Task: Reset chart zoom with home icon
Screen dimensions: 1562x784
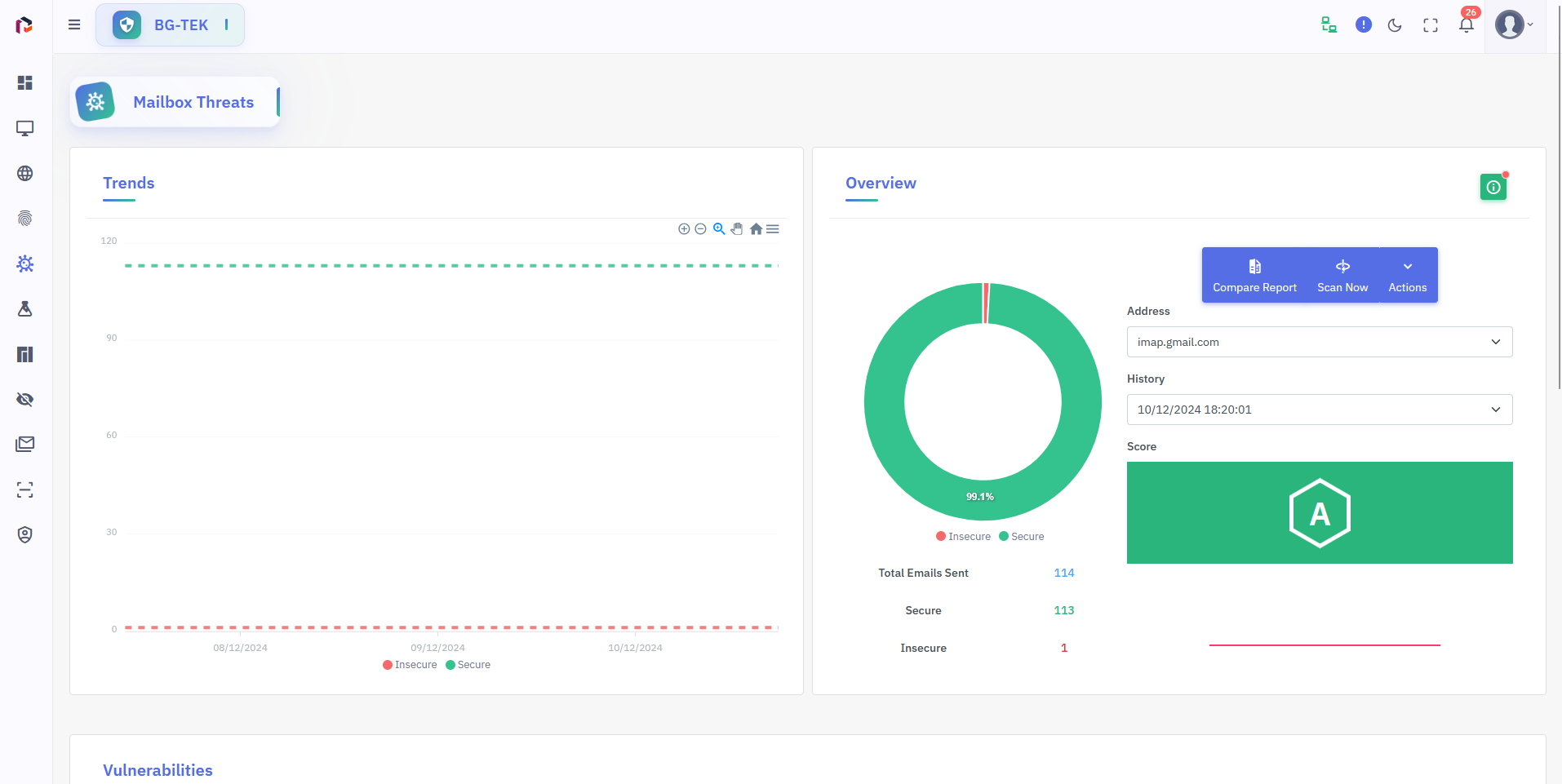Action: tap(756, 229)
